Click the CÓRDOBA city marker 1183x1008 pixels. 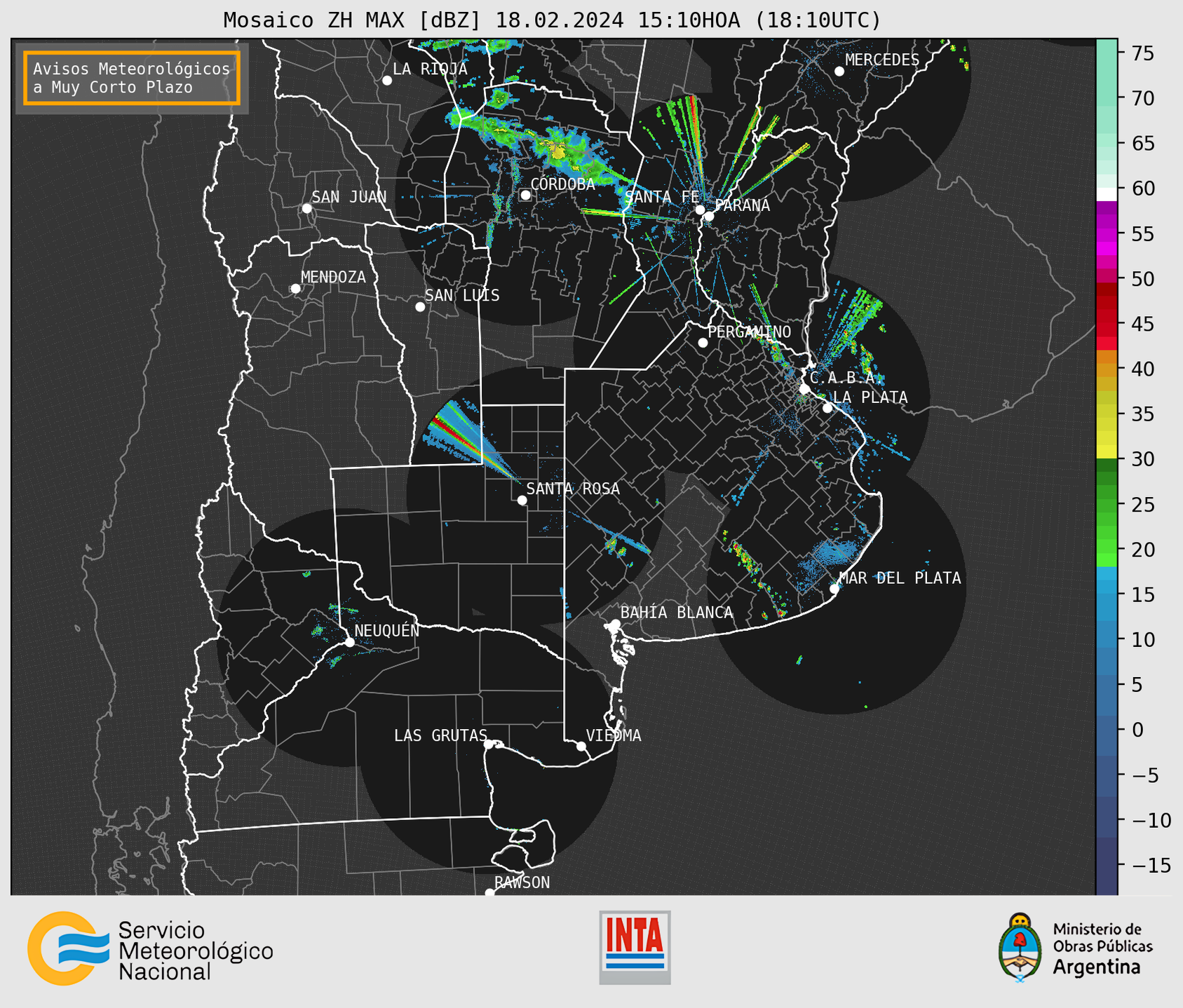click(x=525, y=195)
